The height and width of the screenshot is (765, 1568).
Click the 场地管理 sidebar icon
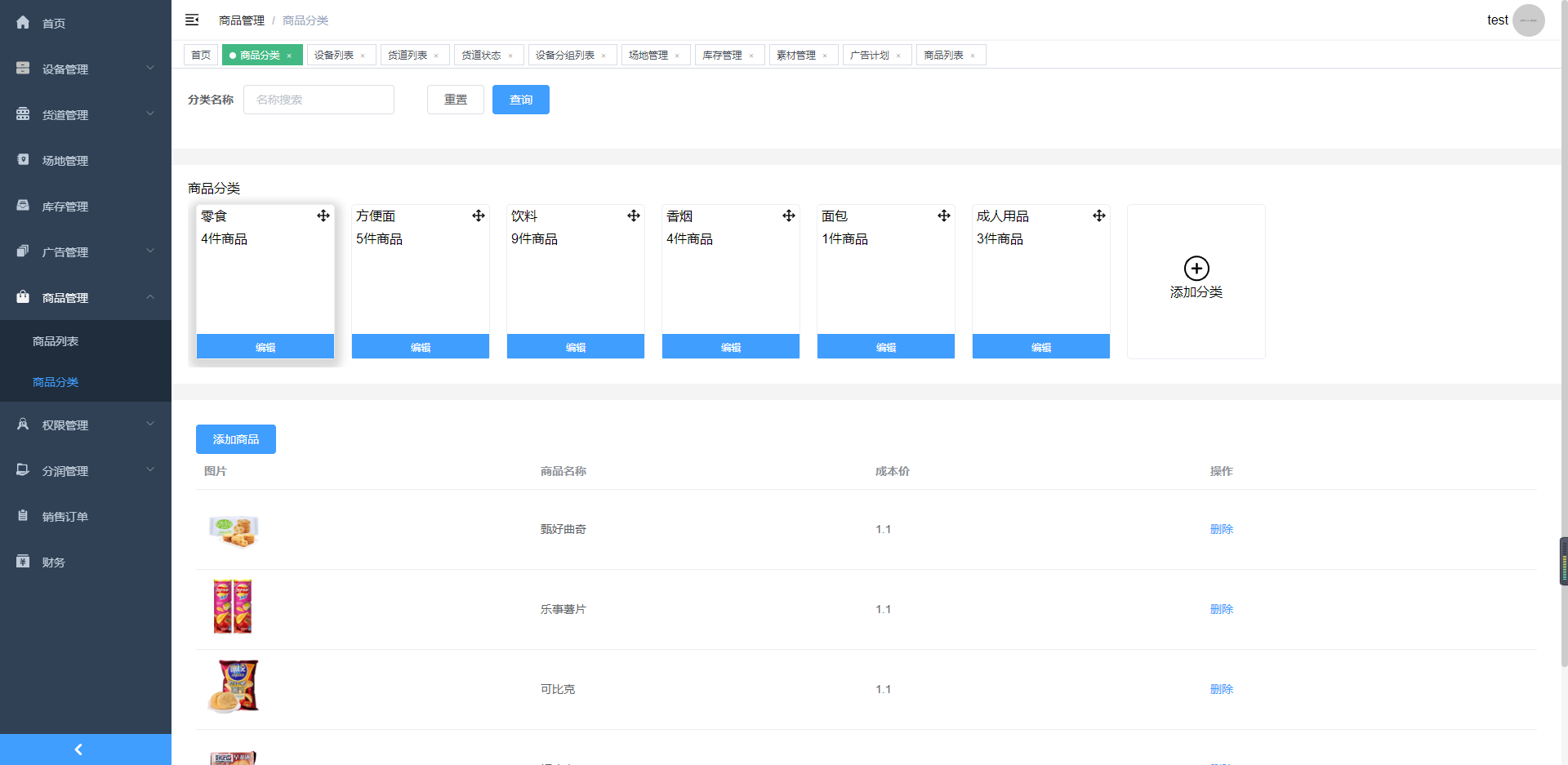point(23,160)
